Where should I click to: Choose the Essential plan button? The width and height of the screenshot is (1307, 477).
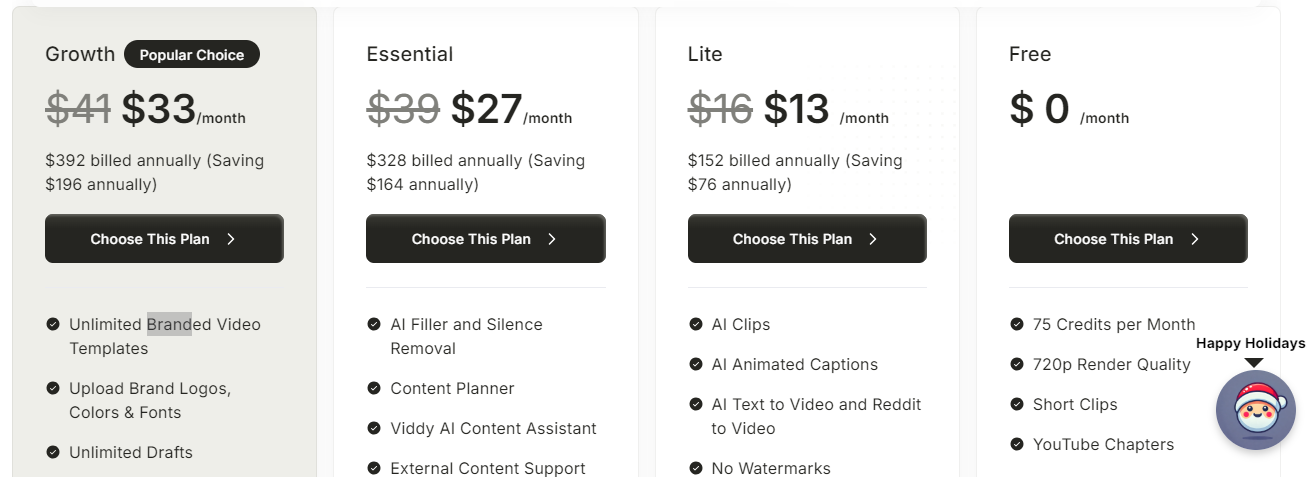point(485,239)
